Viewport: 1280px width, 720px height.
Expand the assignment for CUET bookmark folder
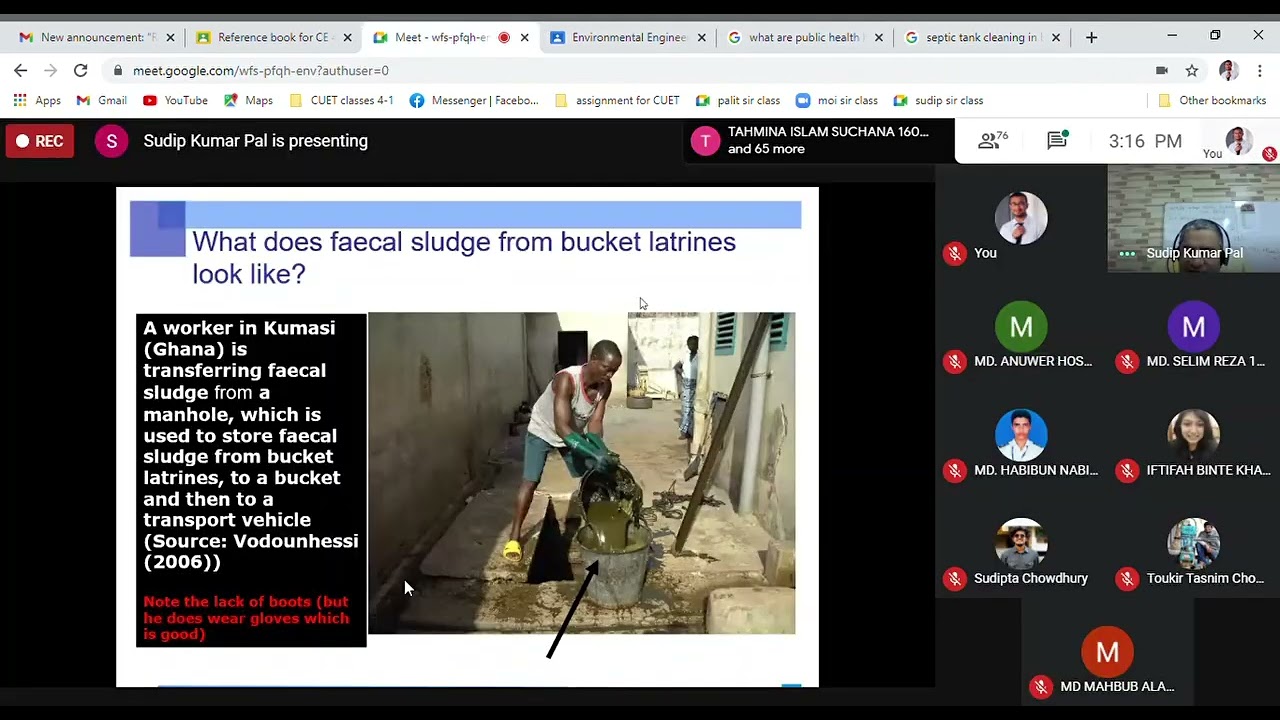coord(617,100)
